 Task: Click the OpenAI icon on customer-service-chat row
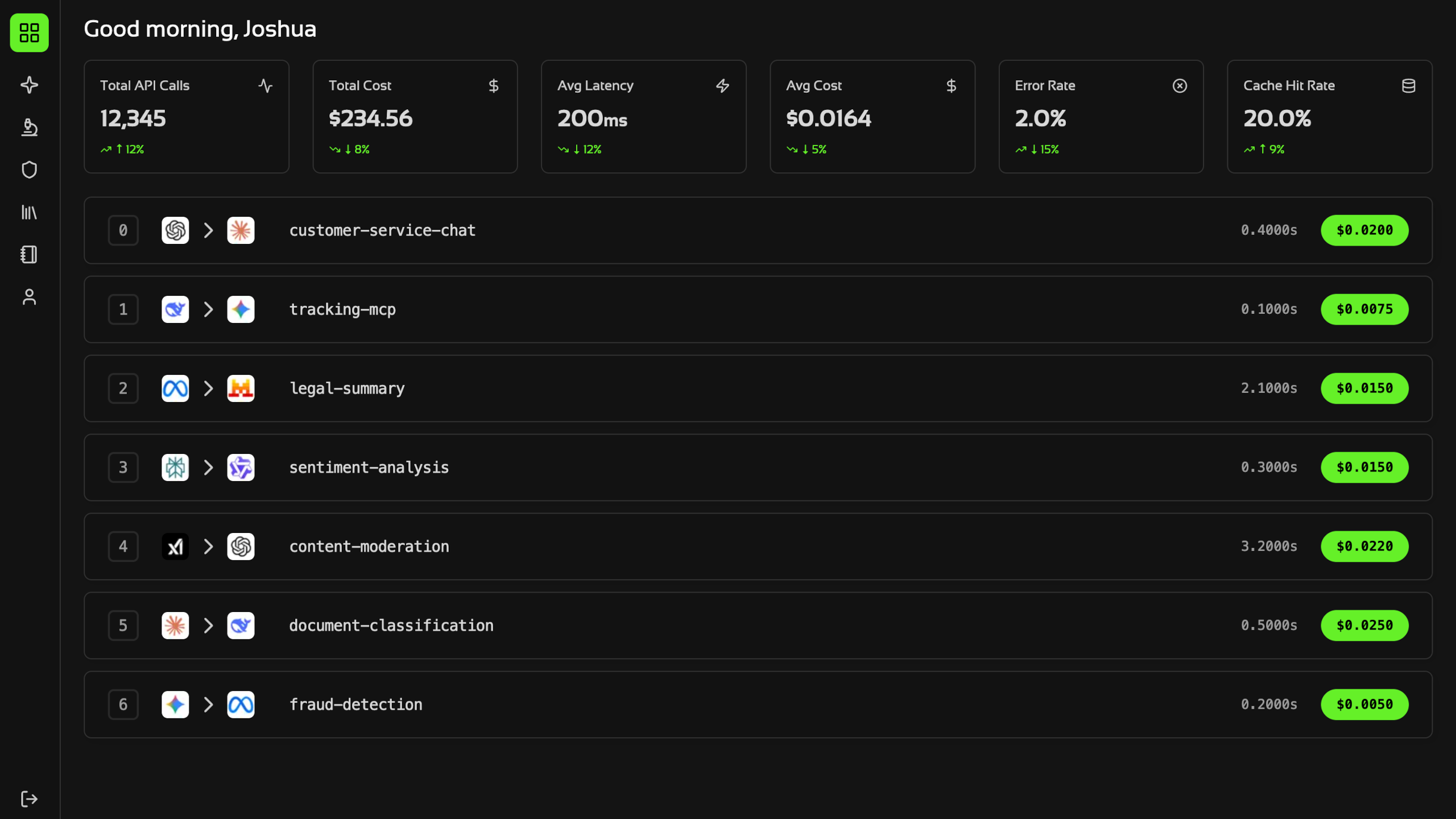[x=175, y=230]
